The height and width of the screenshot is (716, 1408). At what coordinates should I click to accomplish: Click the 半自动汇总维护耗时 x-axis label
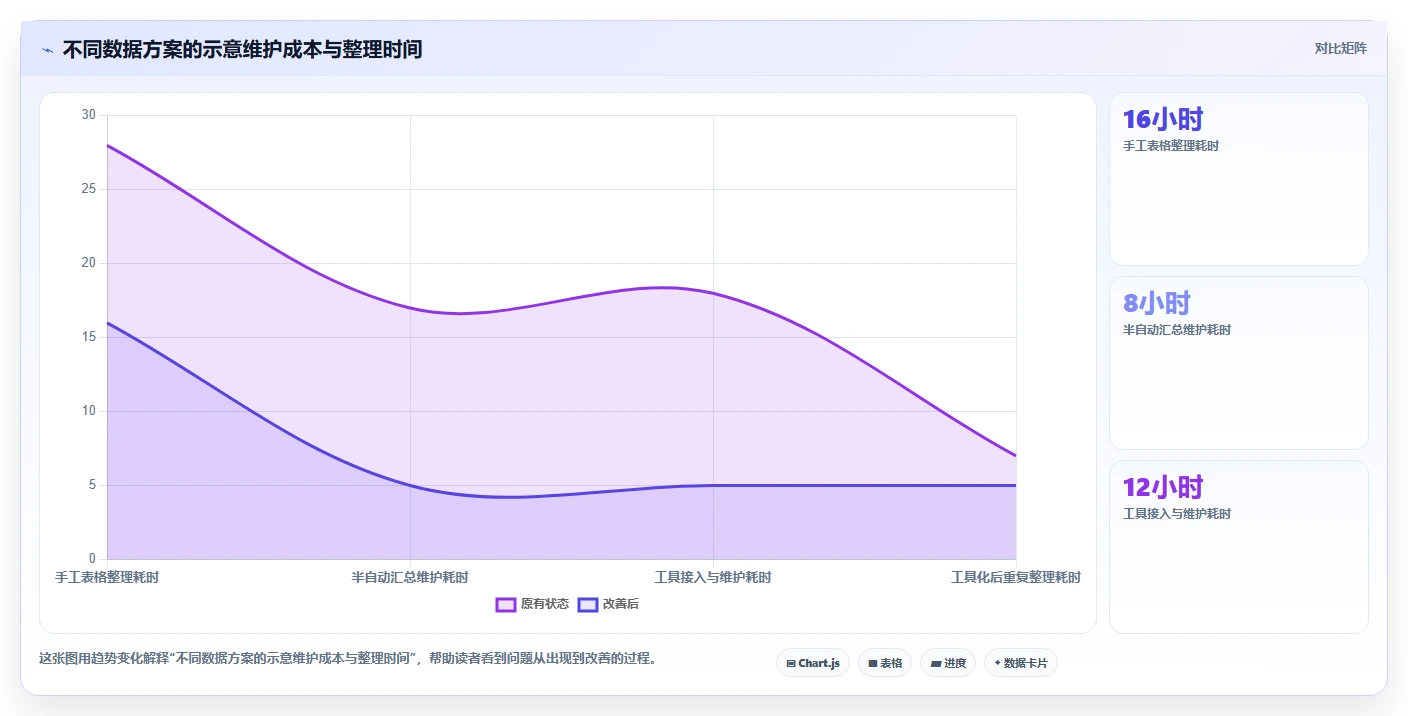pos(410,577)
